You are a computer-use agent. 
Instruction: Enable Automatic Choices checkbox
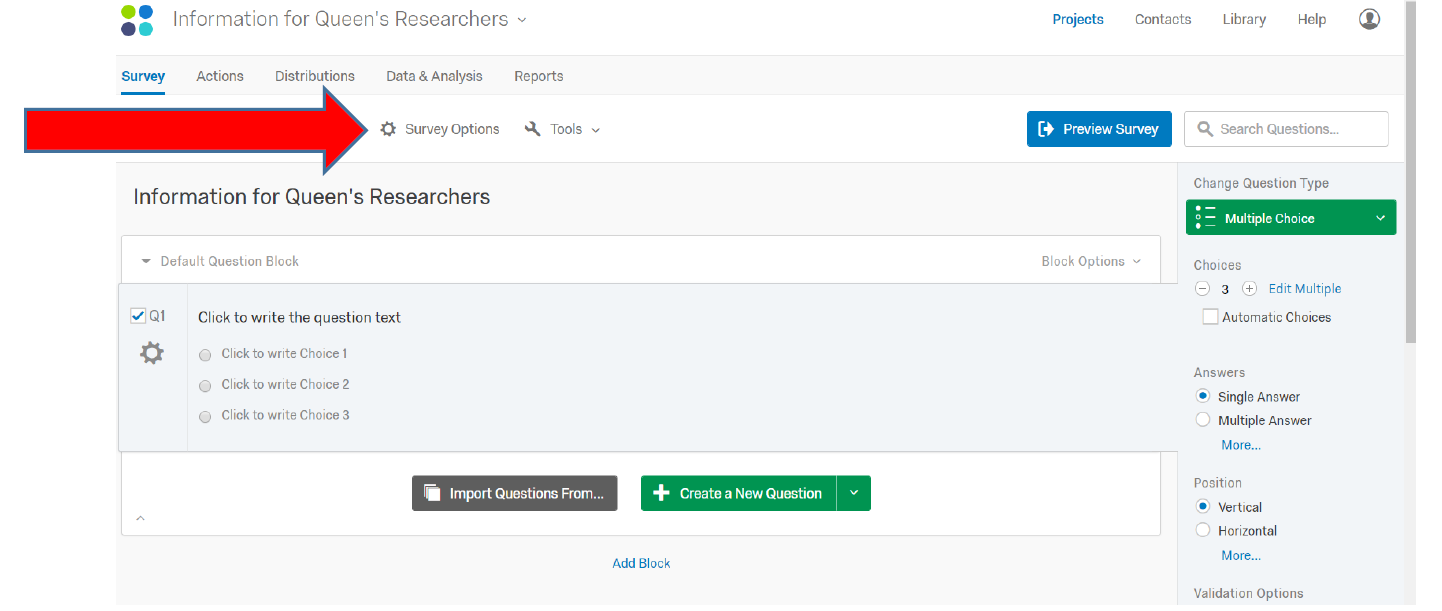(1211, 317)
